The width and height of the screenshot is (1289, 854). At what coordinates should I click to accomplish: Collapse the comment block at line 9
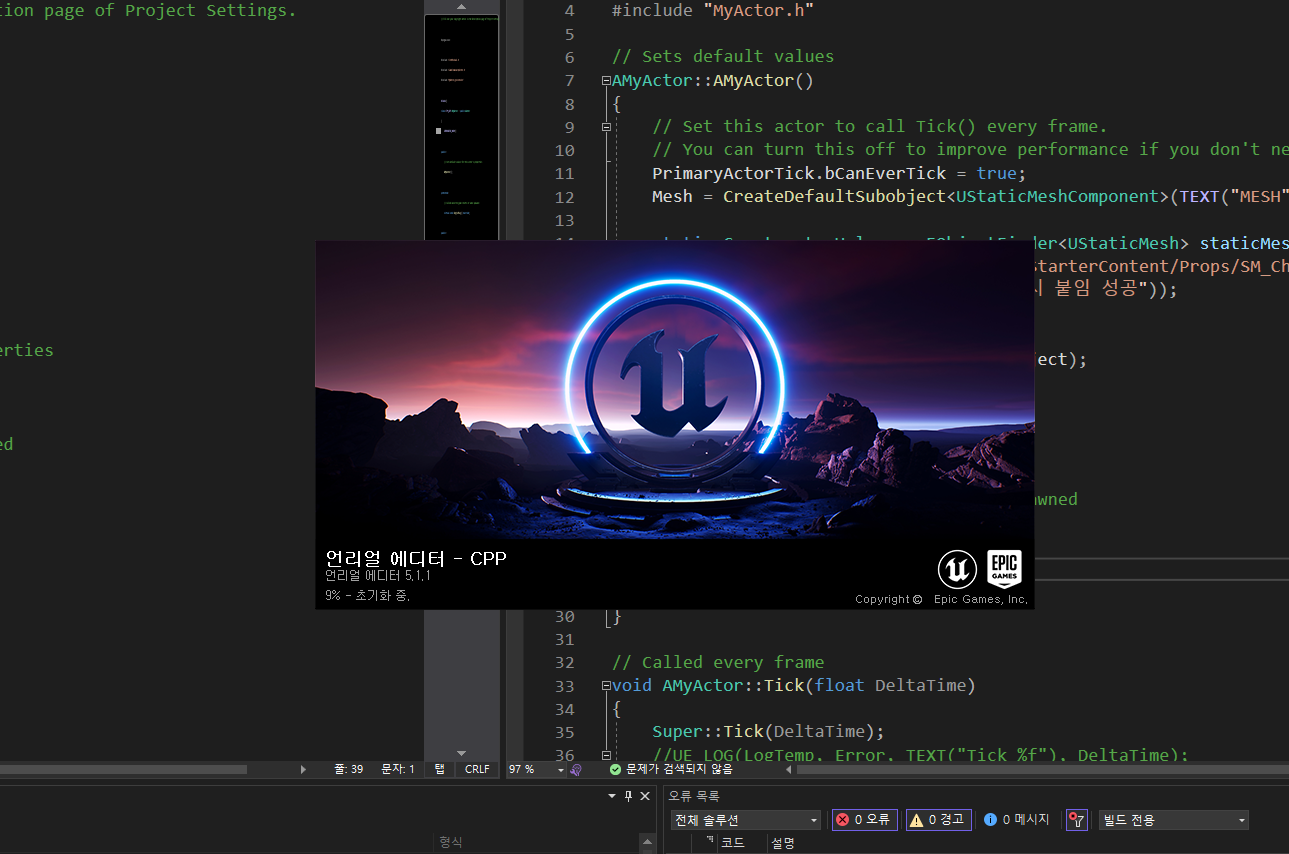click(606, 127)
